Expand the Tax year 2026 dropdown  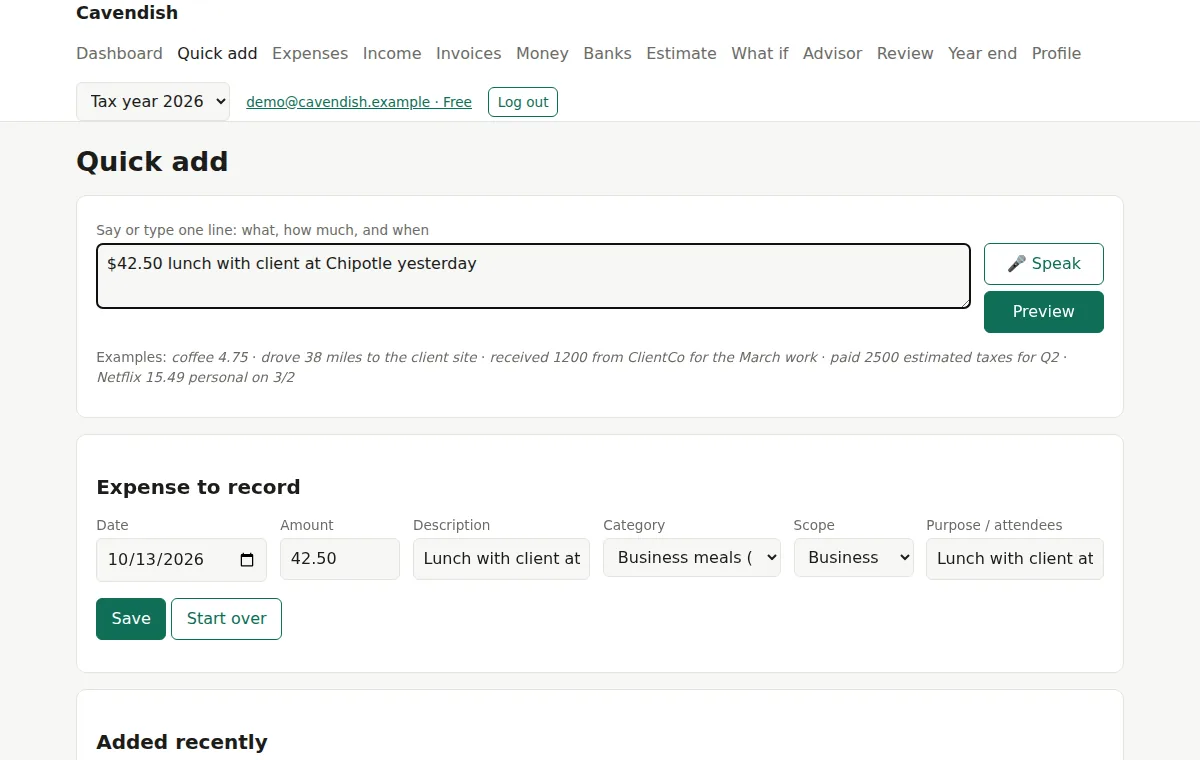pos(153,101)
